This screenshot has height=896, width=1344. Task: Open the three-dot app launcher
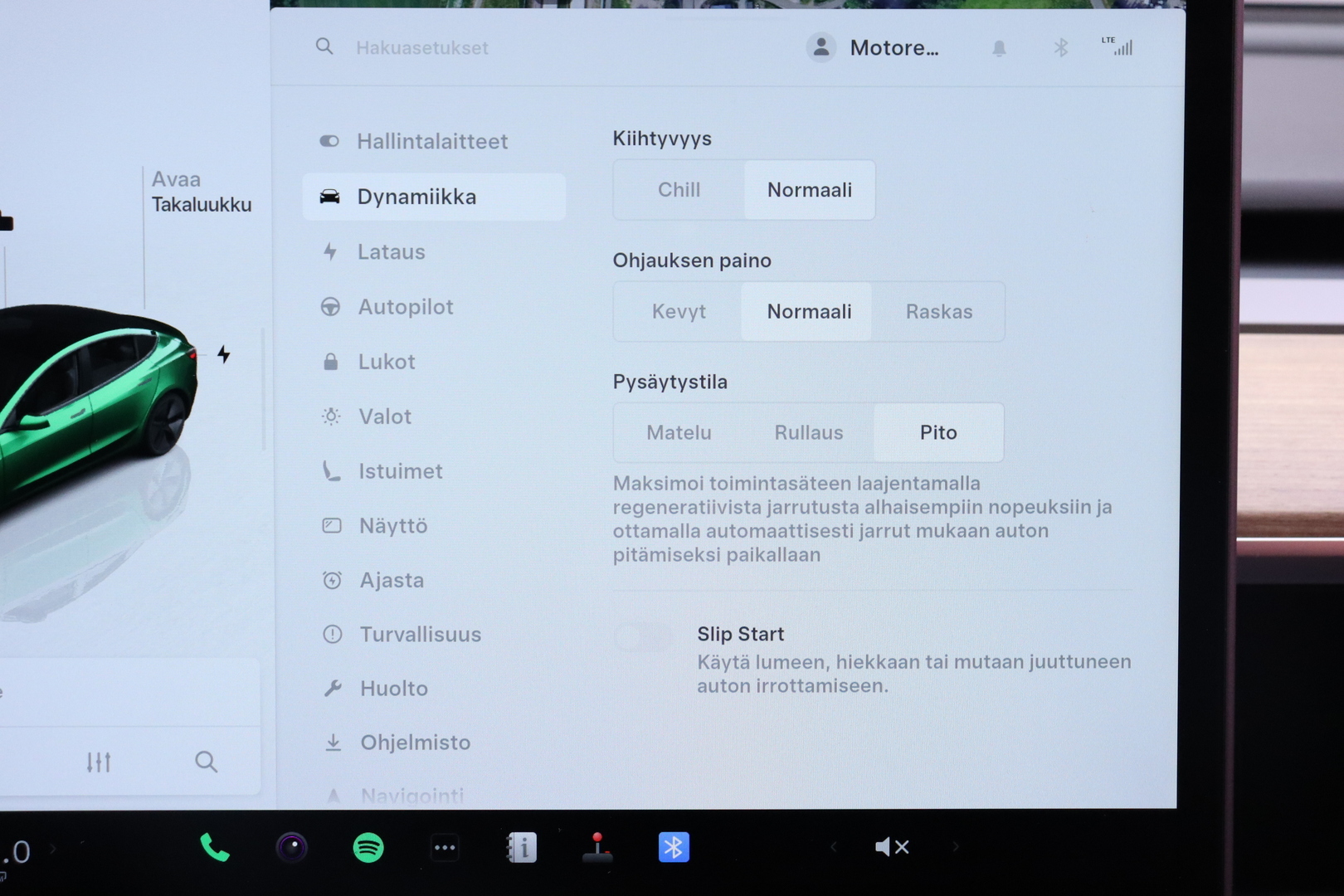coord(445,848)
